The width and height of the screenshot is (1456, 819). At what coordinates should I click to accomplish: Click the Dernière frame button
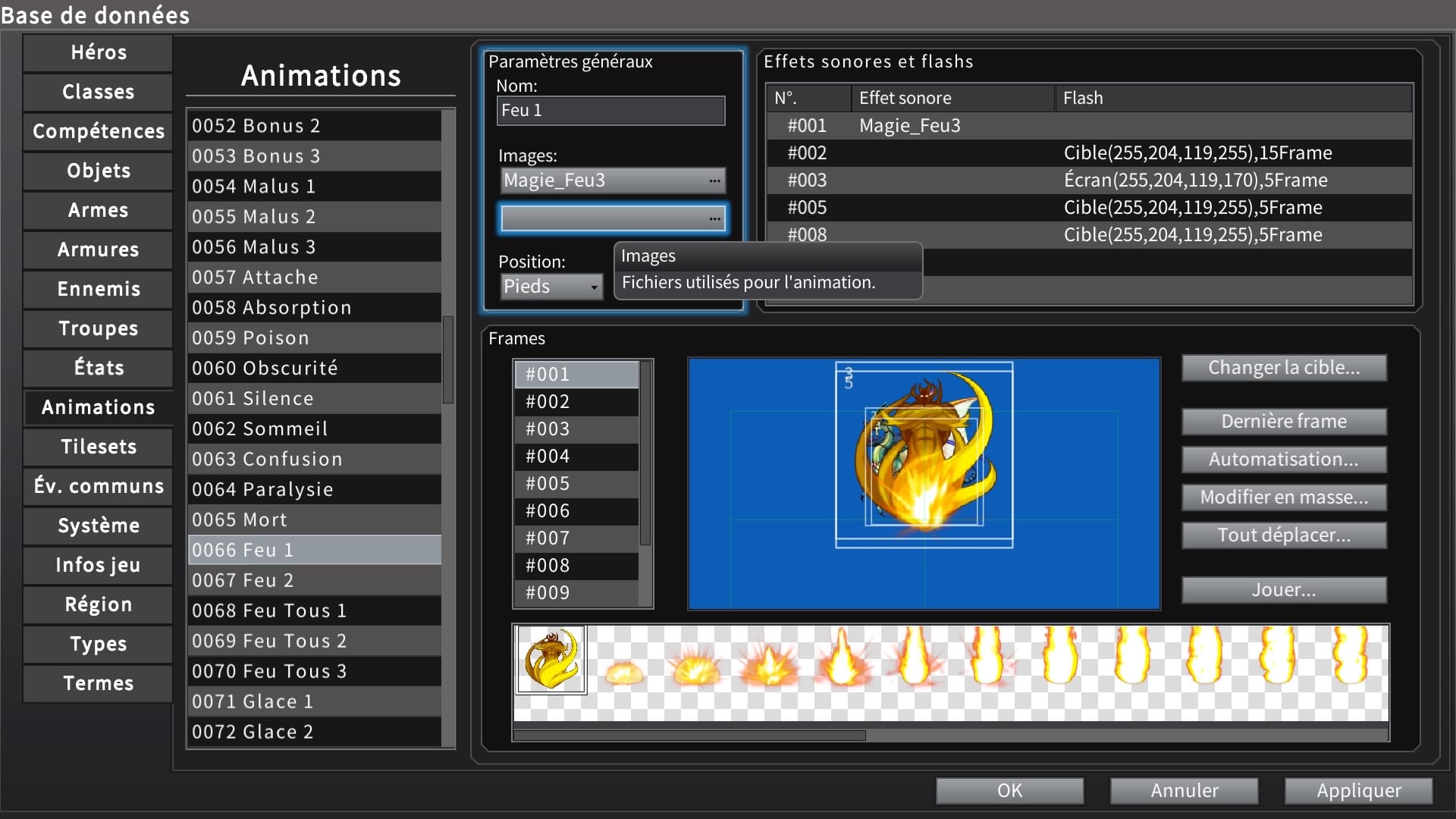(x=1284, y=422)
